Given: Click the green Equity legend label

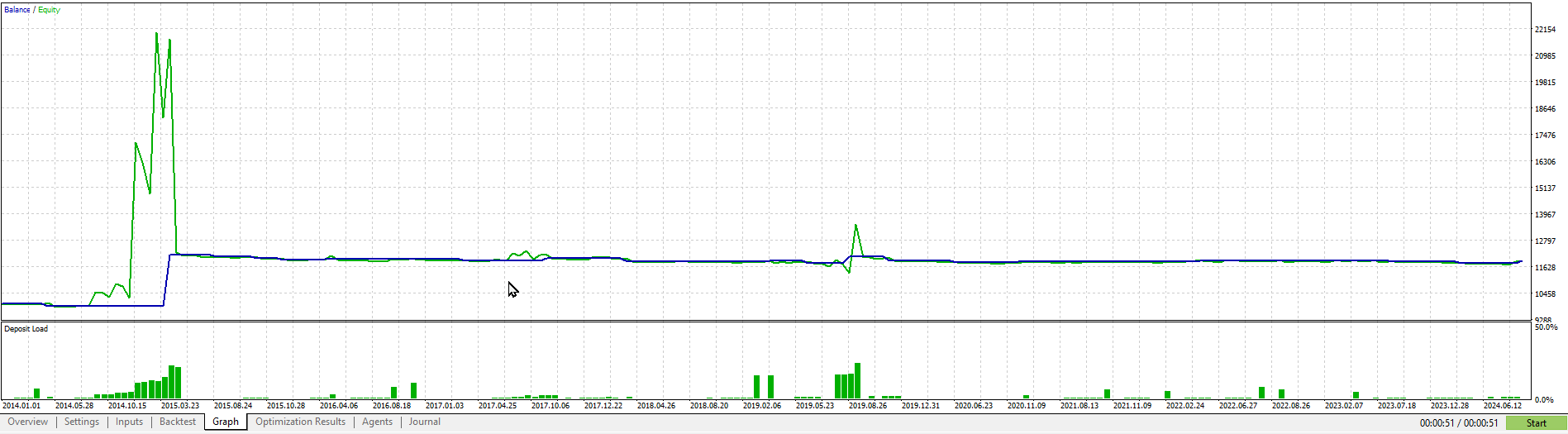Looking at the screenshot, I should tap(50, 10).
